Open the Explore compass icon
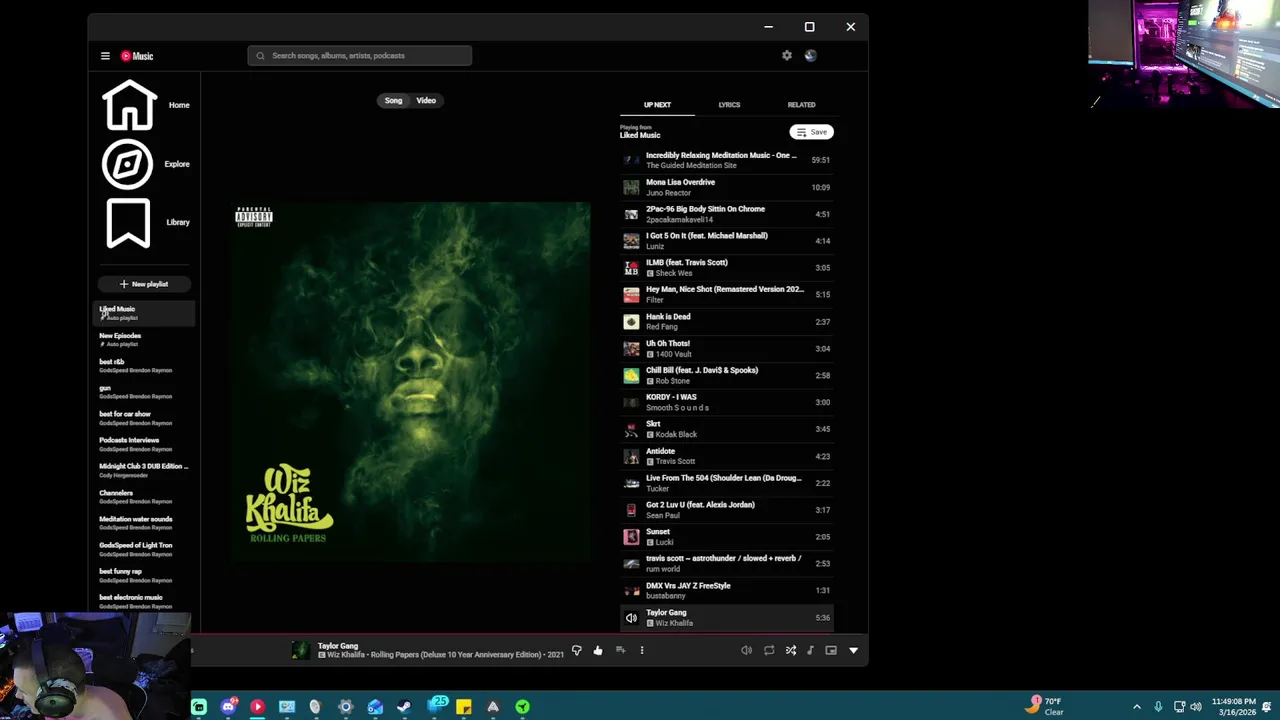1280x720 pixels. tap(128, 164)
